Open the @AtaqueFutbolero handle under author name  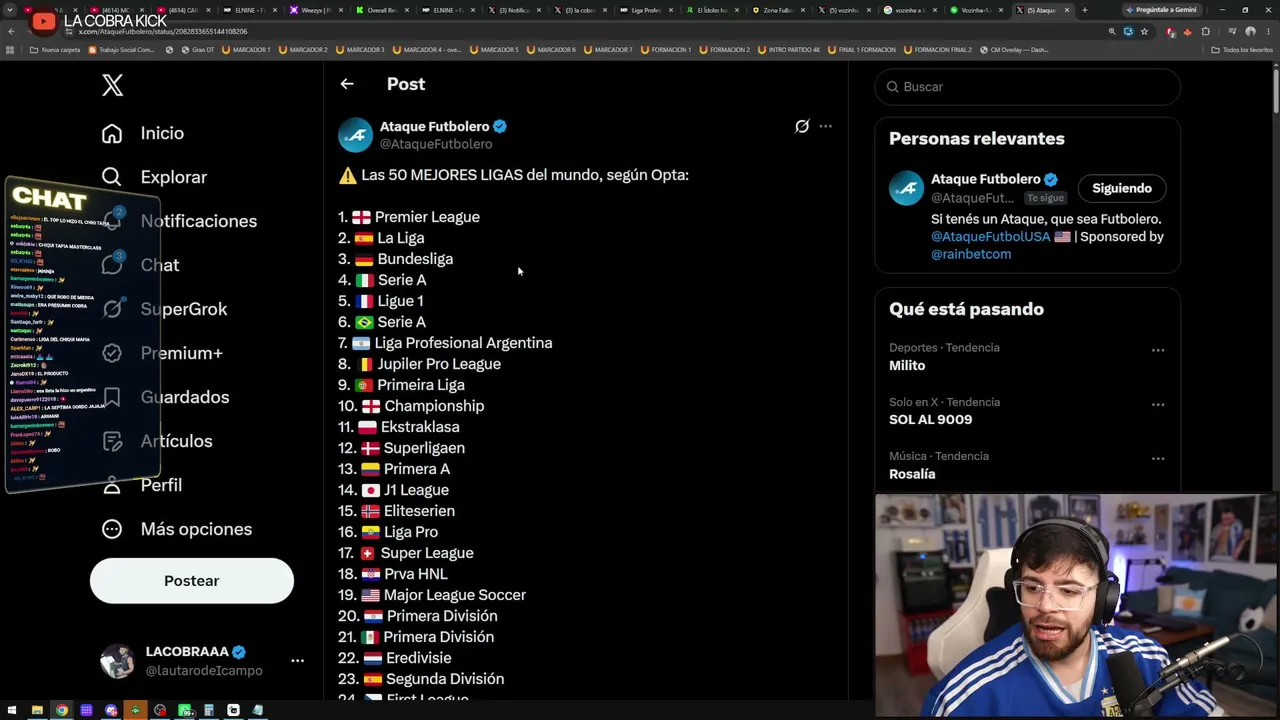tap(436, 144)
